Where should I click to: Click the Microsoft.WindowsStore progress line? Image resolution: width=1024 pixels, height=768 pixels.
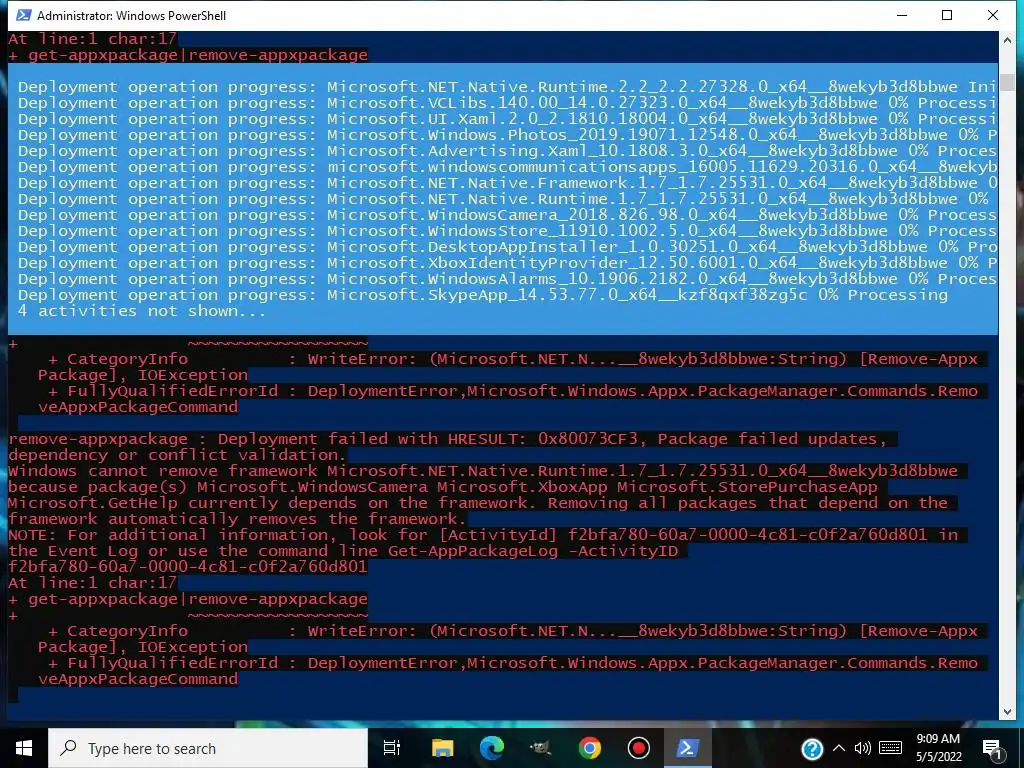(507, 231)
